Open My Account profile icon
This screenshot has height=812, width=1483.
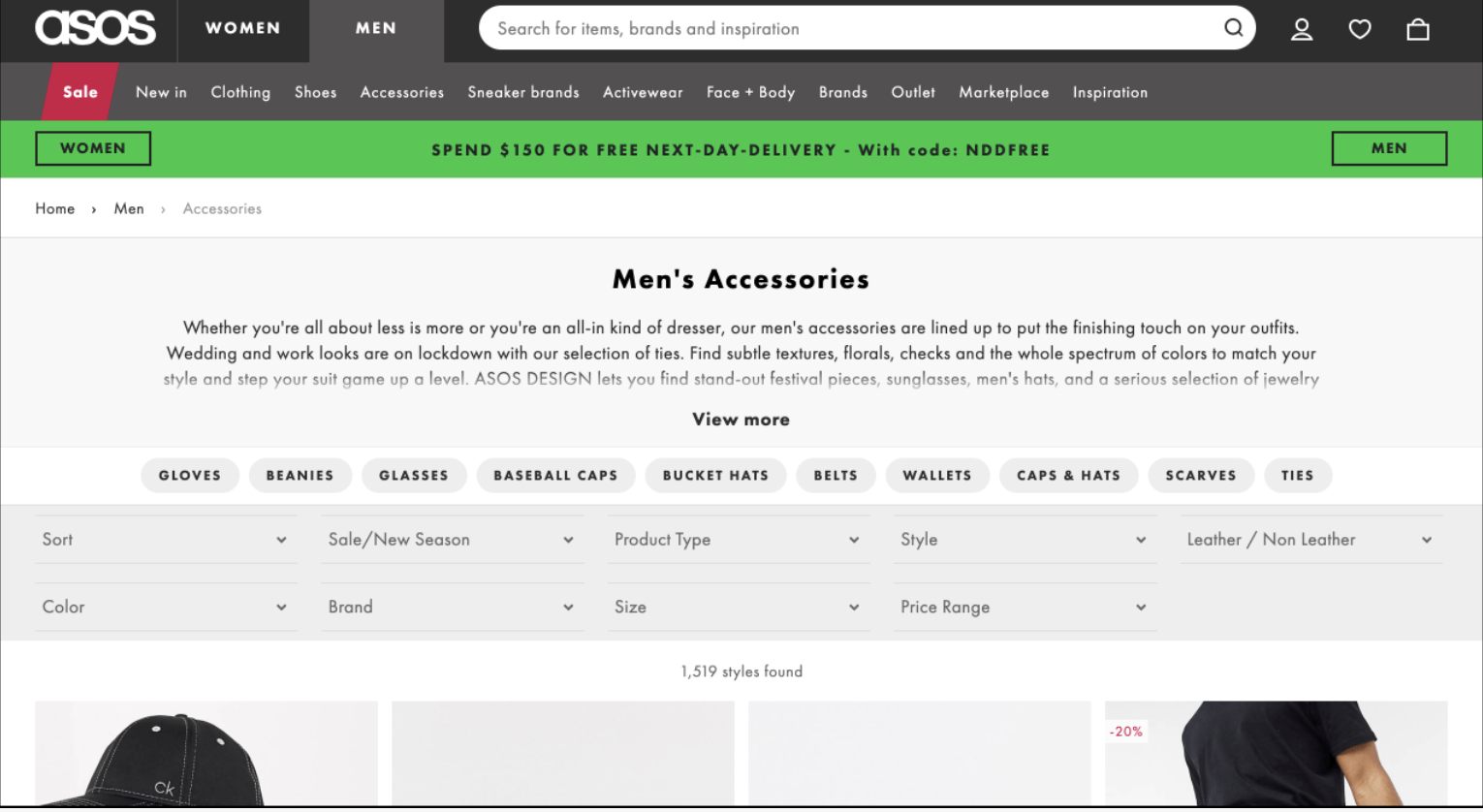[1302, 29]
